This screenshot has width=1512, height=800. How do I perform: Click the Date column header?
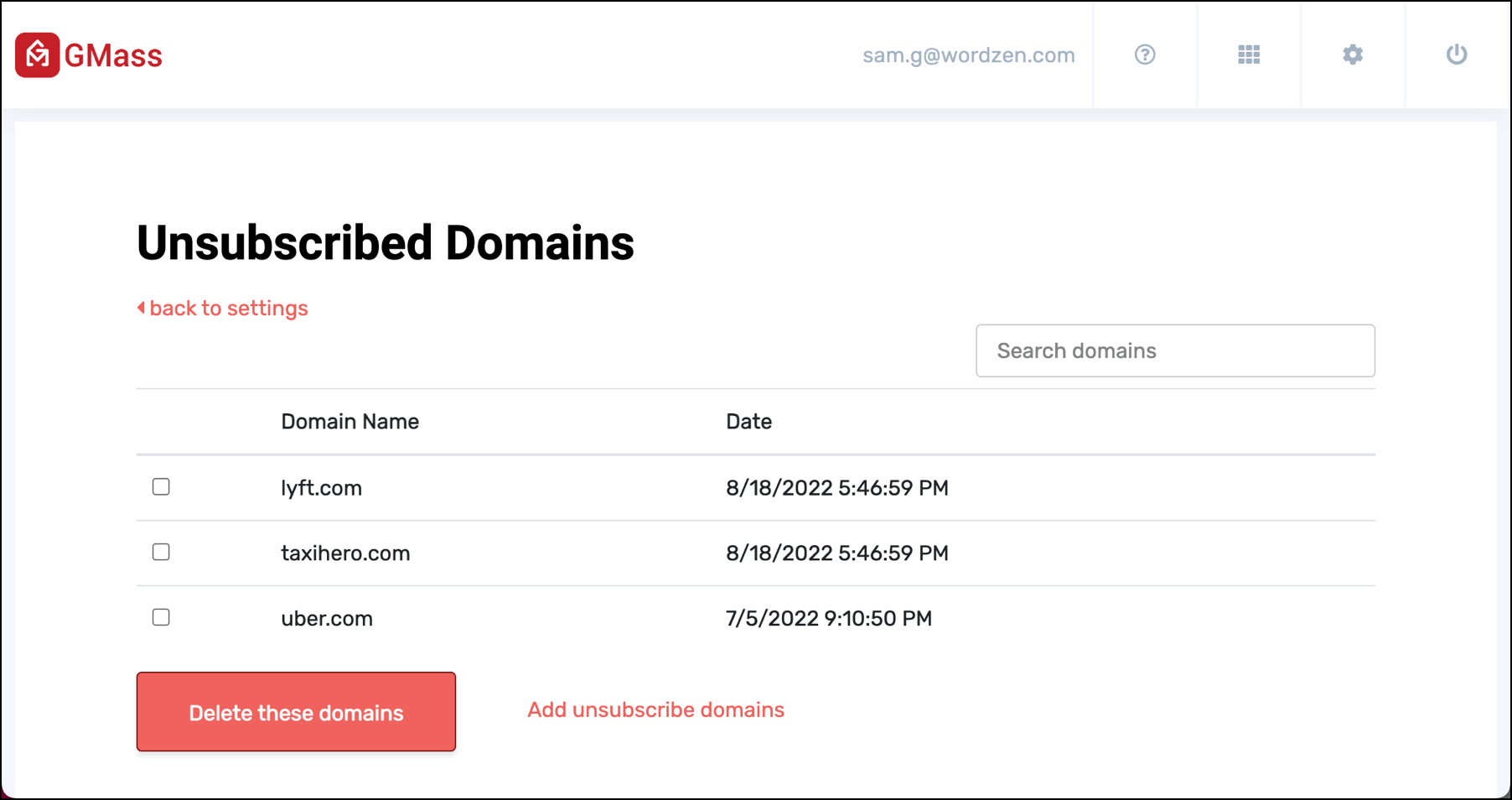pos(748,421)
